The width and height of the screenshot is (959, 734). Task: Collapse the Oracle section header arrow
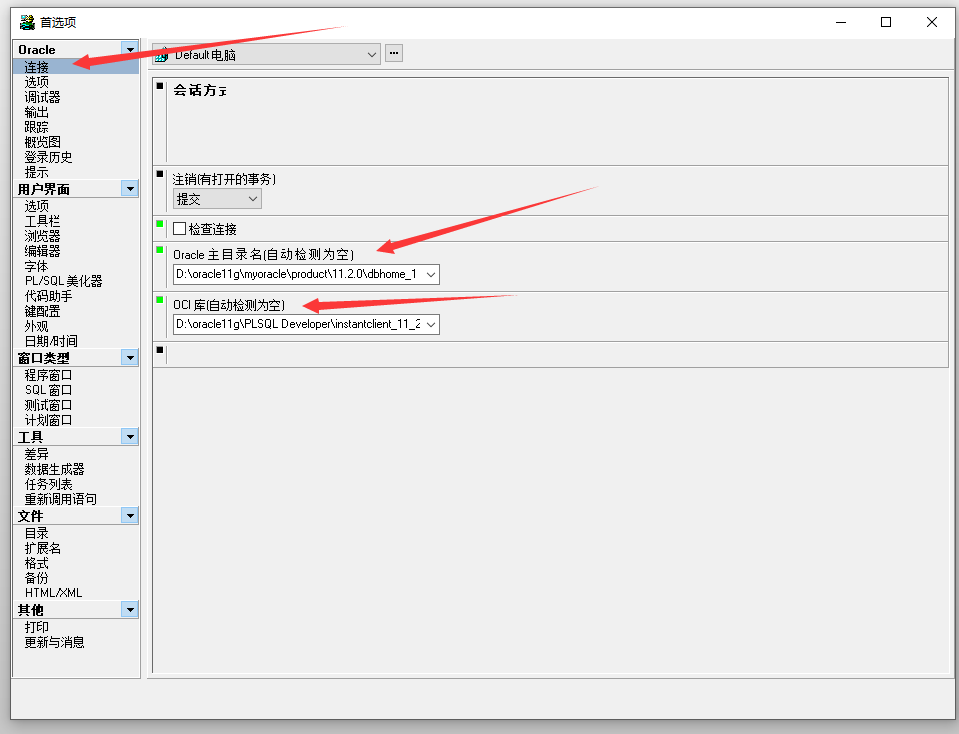point(130,49)
